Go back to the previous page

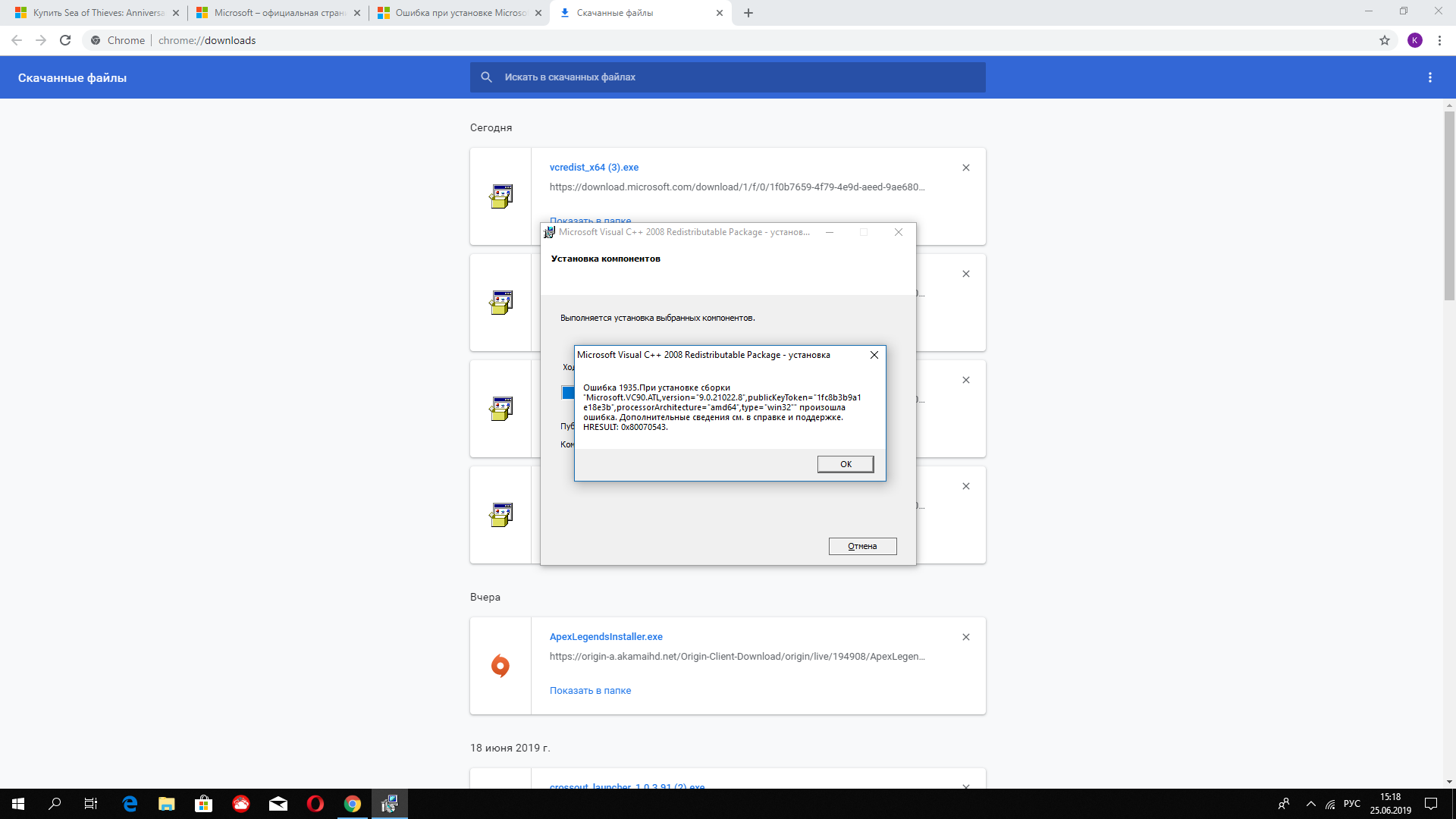(17, 40)
